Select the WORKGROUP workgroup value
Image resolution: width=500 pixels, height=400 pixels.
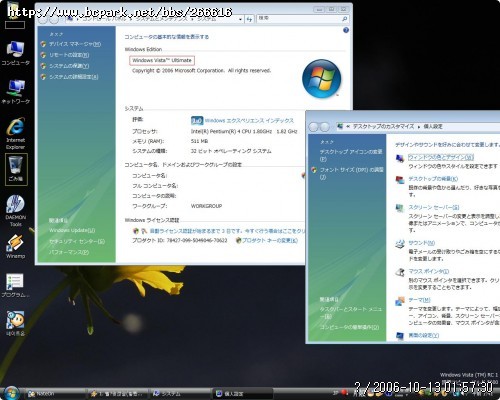coord(206,206)
